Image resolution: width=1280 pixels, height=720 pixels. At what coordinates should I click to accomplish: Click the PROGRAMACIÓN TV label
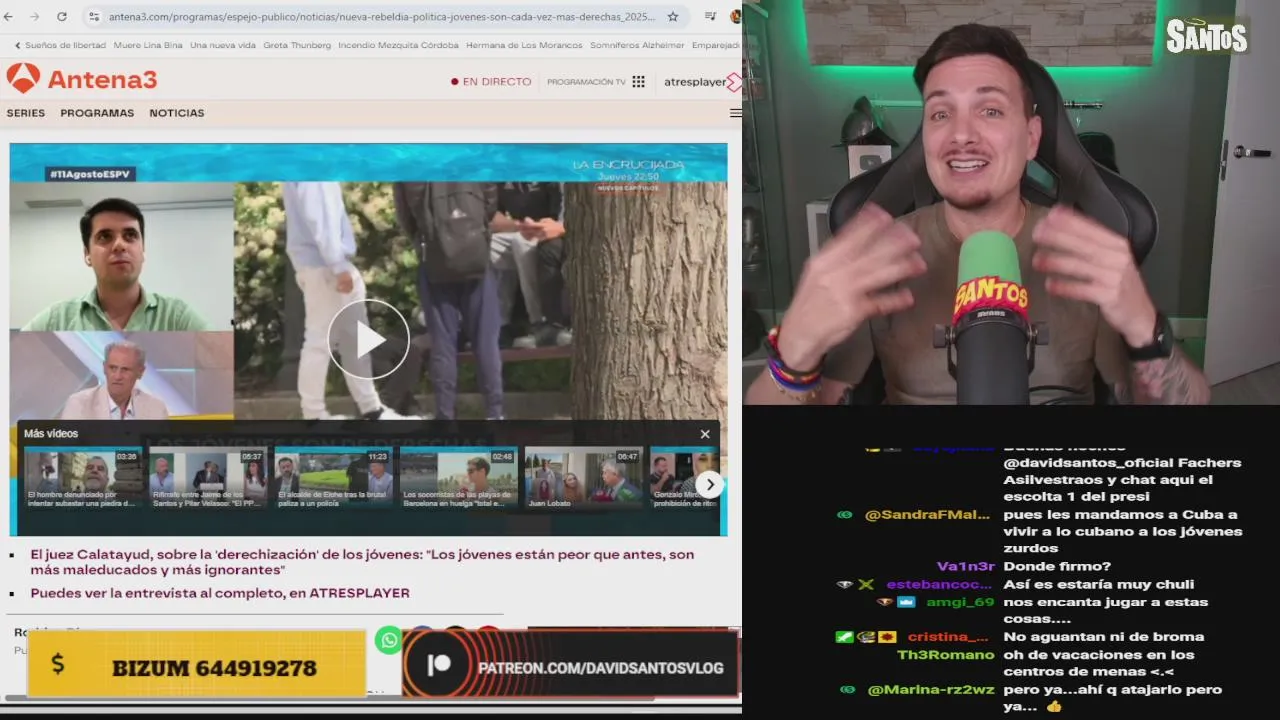coord(586,82)
